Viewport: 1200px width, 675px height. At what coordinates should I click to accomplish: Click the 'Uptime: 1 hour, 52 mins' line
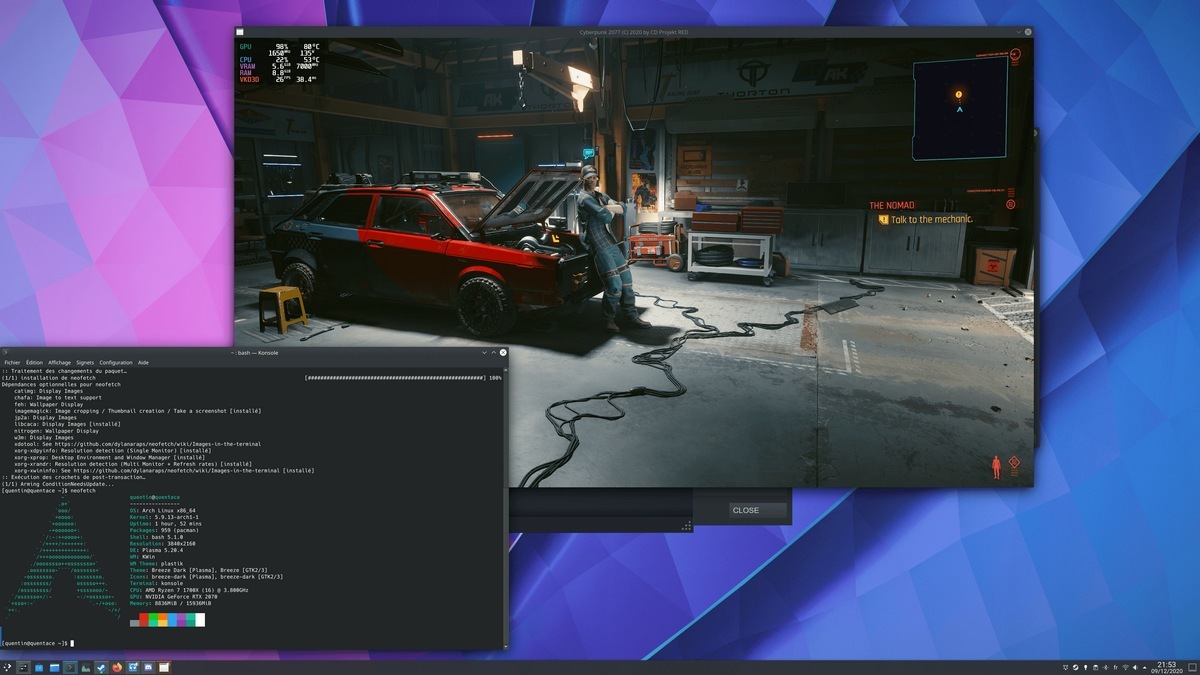coord(166,524)
